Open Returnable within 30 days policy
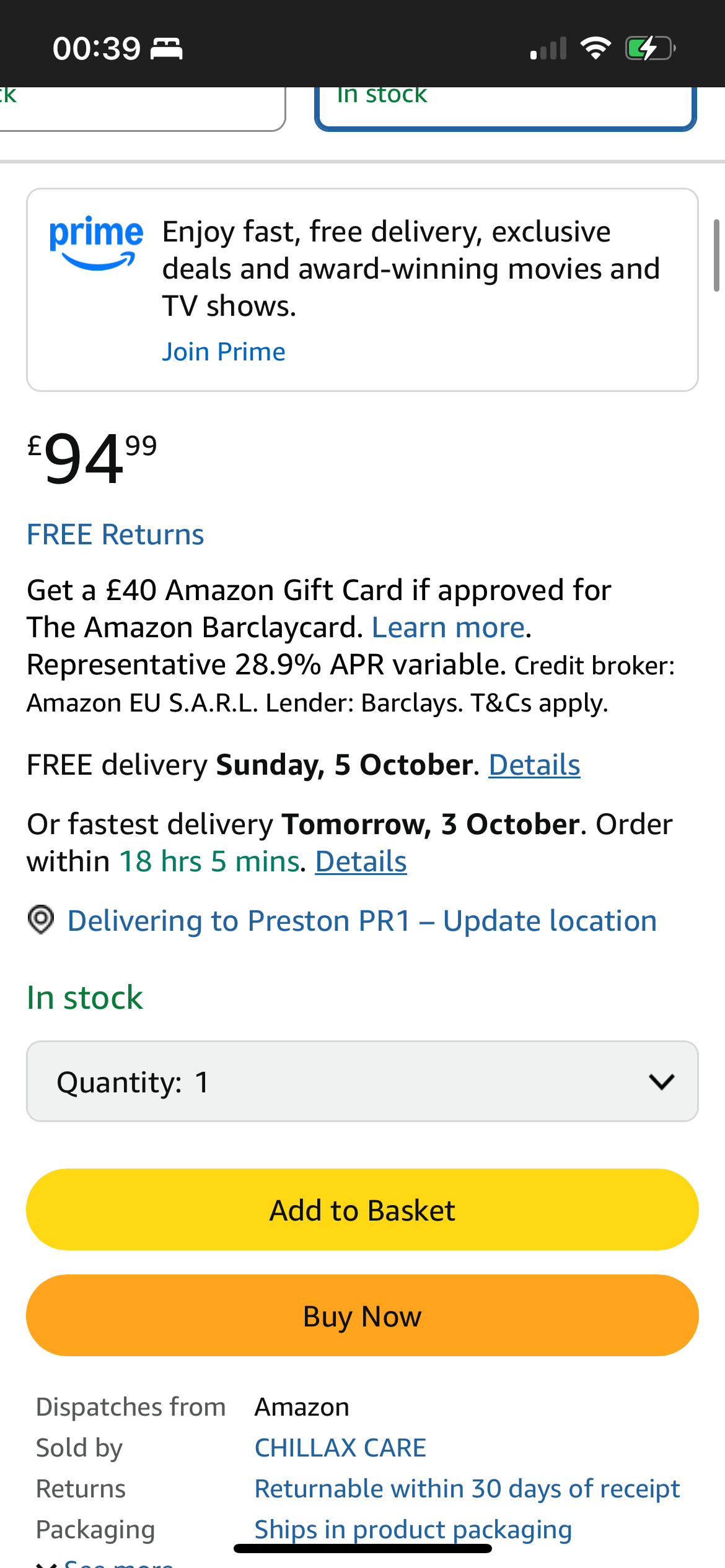This screenshot has width=725, height=1568. click(x=467, y=1489)
